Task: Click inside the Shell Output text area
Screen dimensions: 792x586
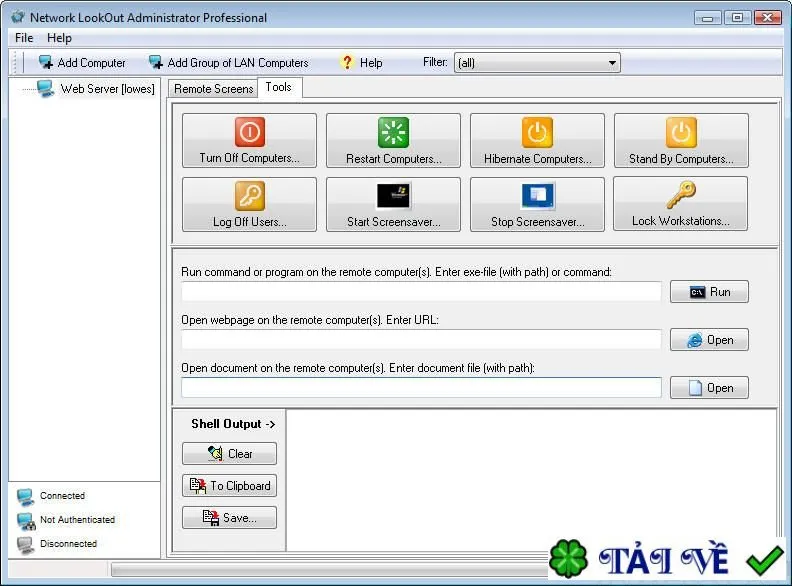Action: coord(531,479)
